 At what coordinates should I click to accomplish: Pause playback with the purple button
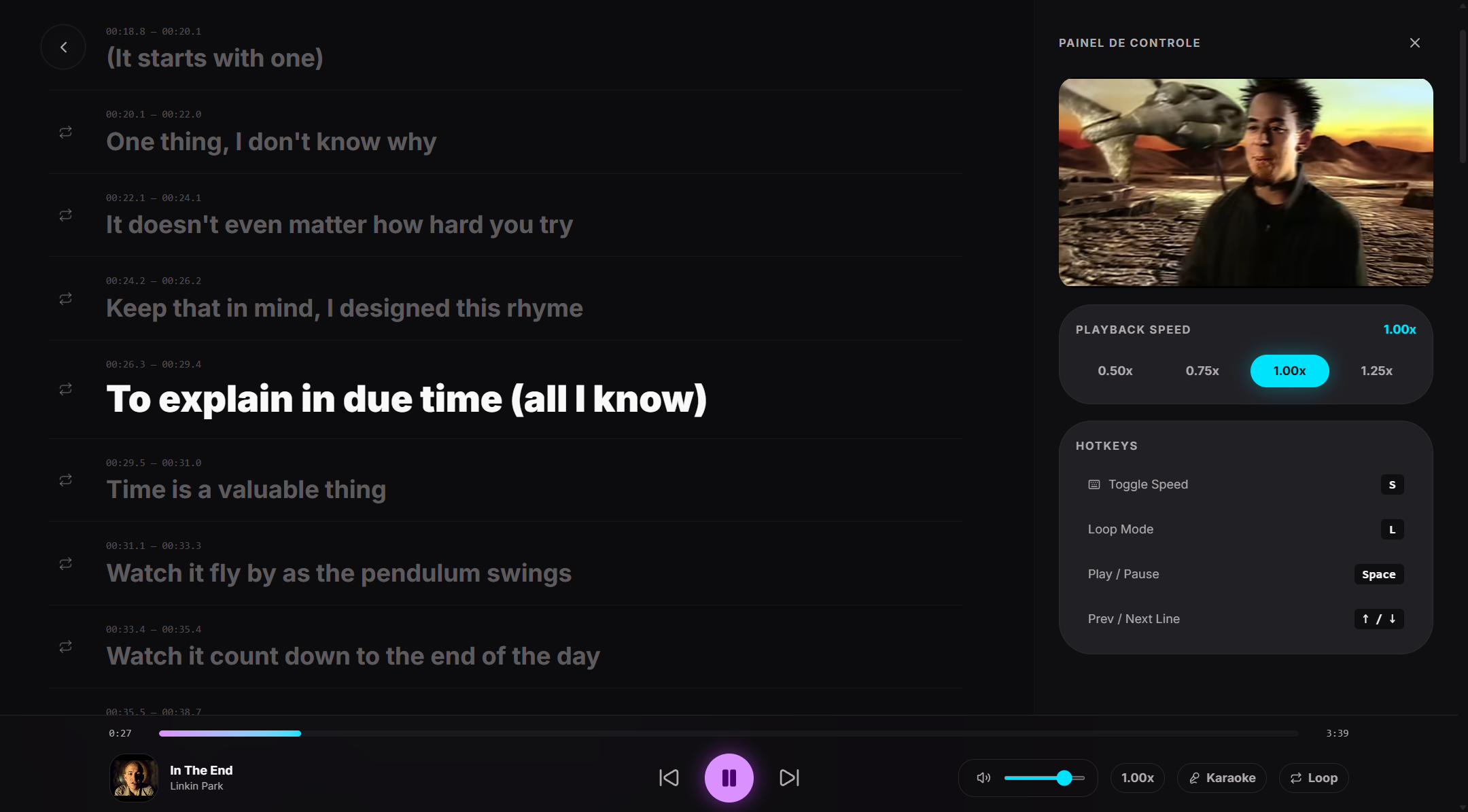coord(729,777)
